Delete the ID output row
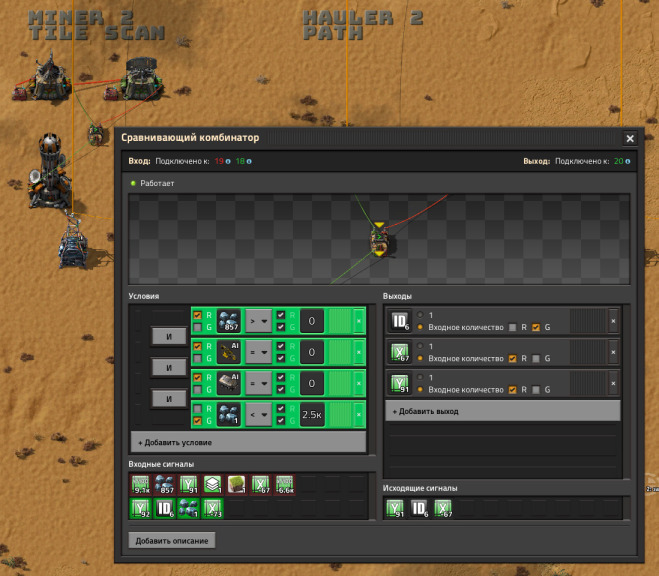 tap(613, 321)
